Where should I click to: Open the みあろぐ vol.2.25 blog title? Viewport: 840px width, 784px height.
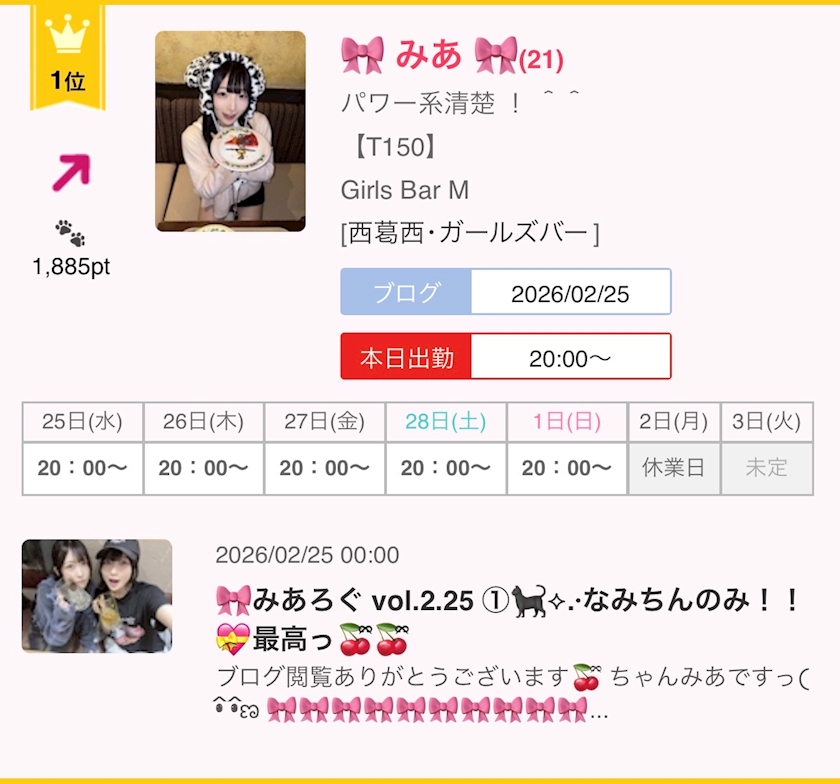508,621
